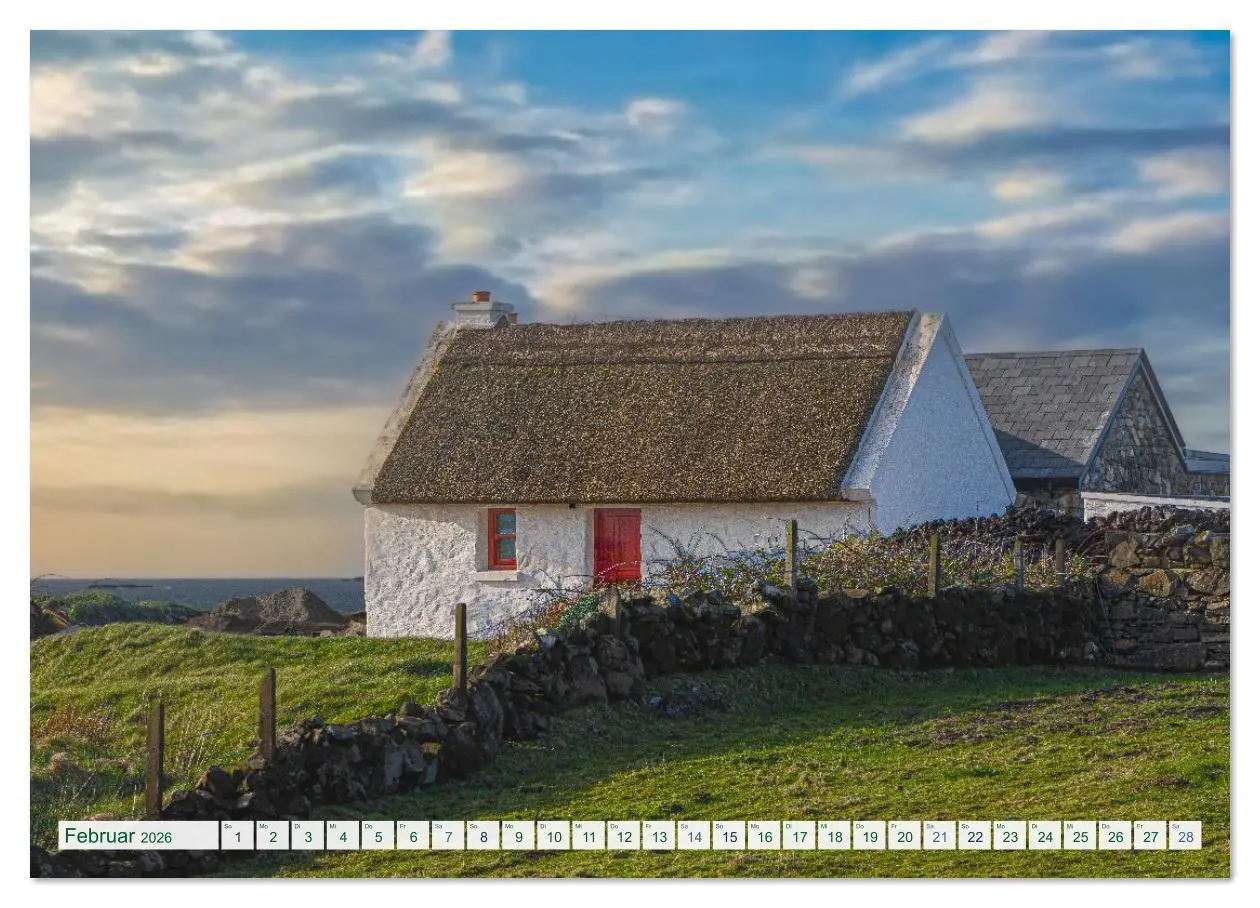Select day 1 in the calendar strip
Screen dimensions: 1260x908
coord(237,836)
